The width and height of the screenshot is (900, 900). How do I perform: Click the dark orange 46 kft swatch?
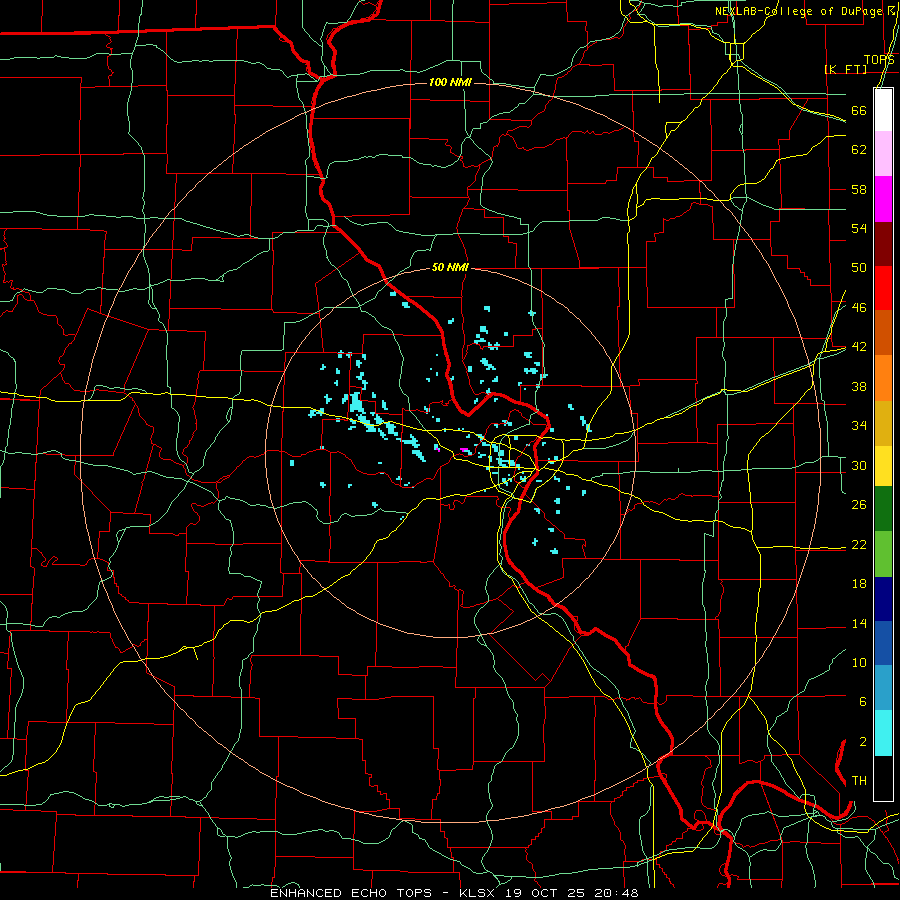[x=883, y=333]
